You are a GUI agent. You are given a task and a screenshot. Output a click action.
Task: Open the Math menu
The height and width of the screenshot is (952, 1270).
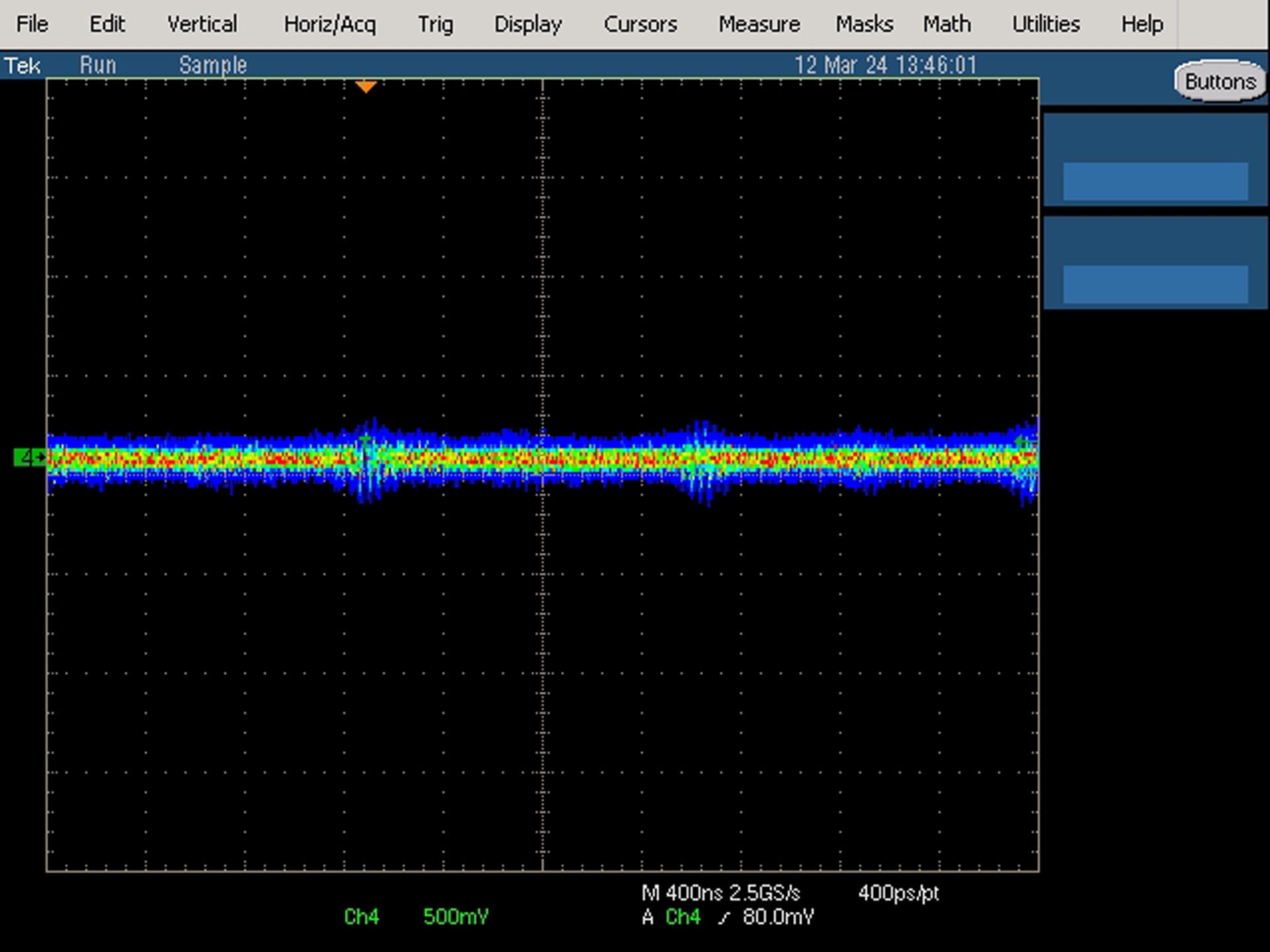coord(947,24)
